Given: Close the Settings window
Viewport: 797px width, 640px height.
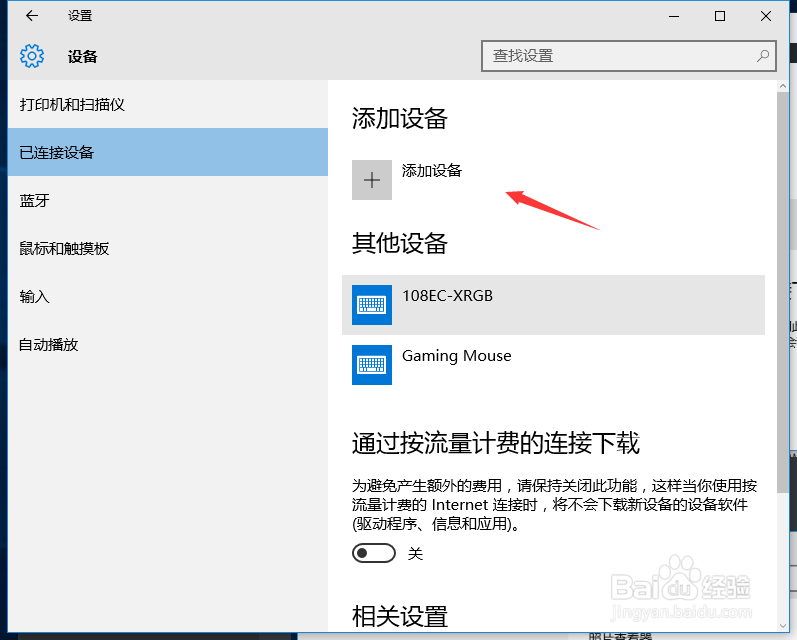Looking at the screenshot, I should pos(766,16).
